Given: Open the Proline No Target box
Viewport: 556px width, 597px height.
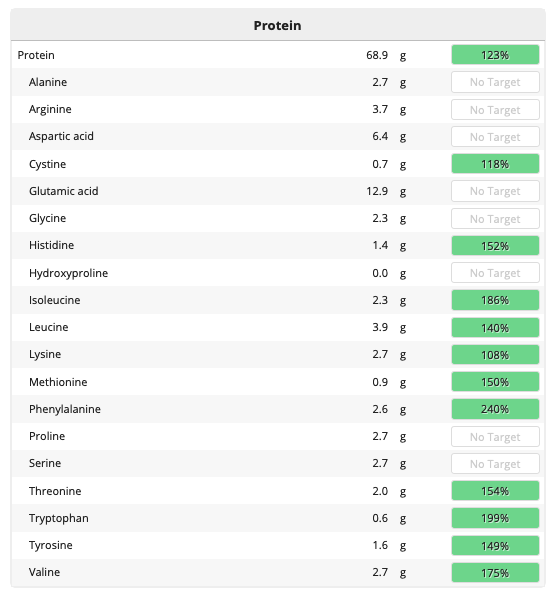Looking at the screenshot, I should pos(495,436).
